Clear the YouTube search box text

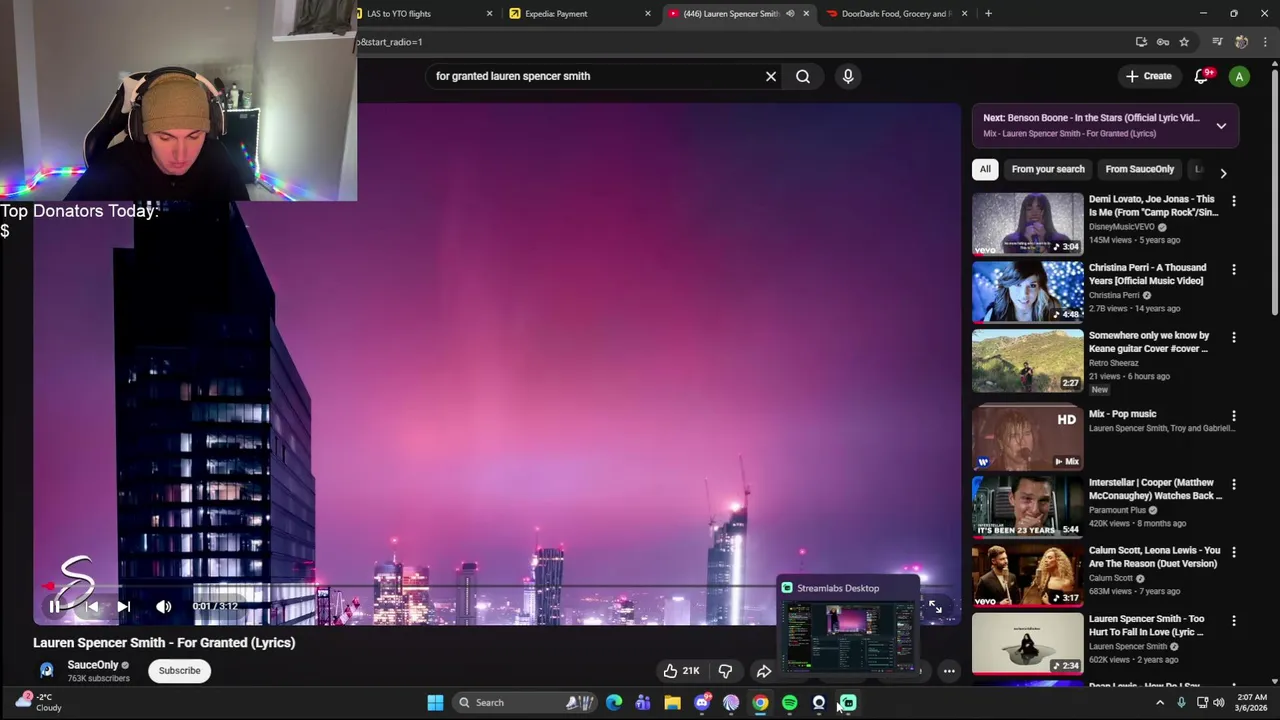(771, 76)
